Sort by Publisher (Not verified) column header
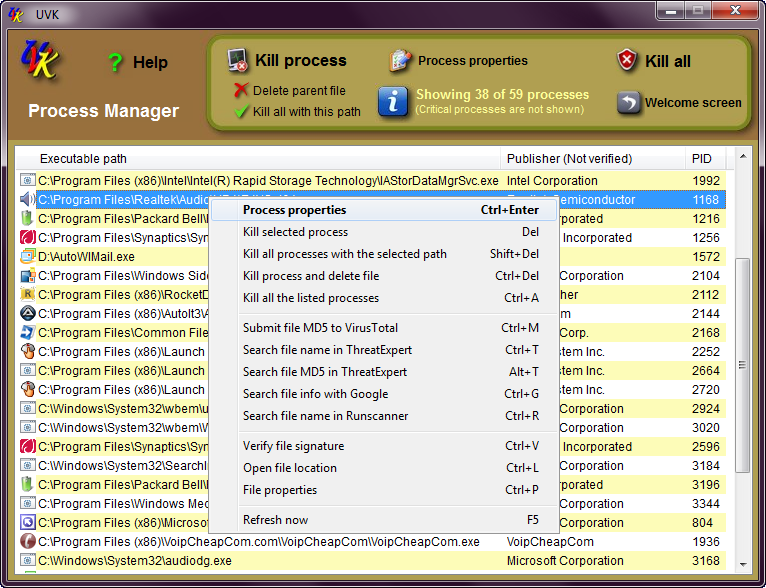The image size is (766, 588). pos(593,159)
